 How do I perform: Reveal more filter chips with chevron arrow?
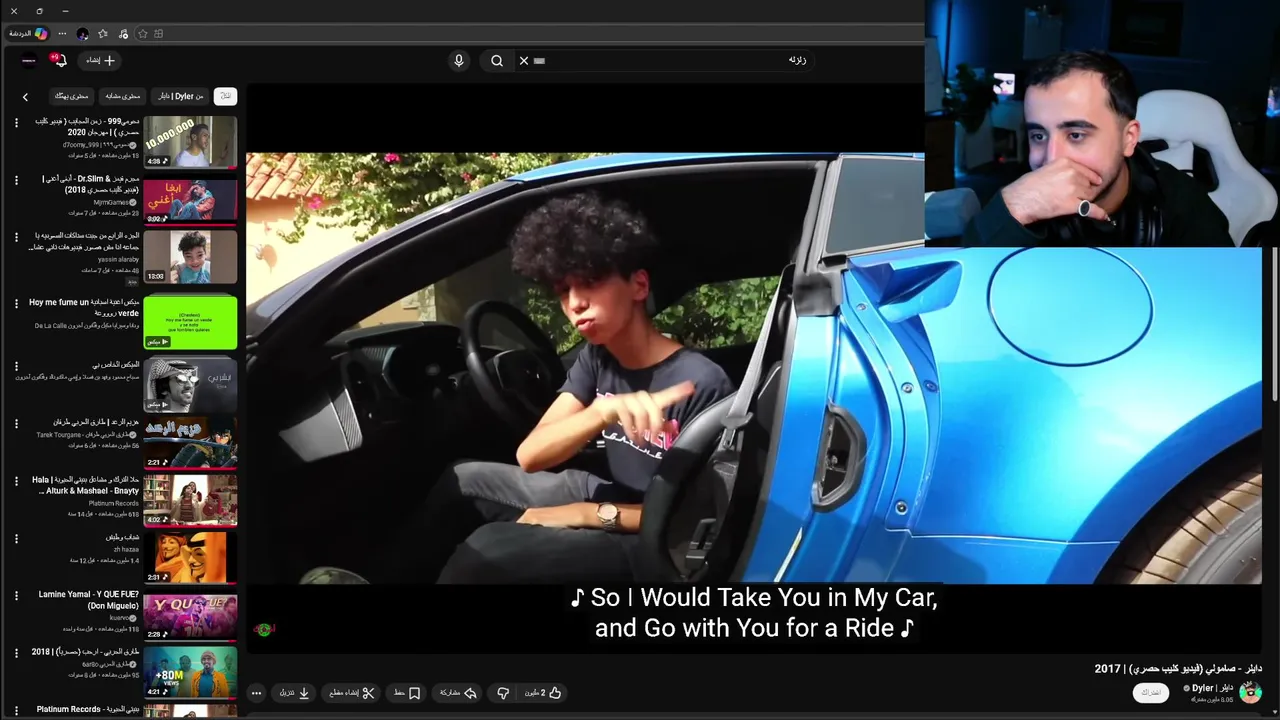point(25,97)
